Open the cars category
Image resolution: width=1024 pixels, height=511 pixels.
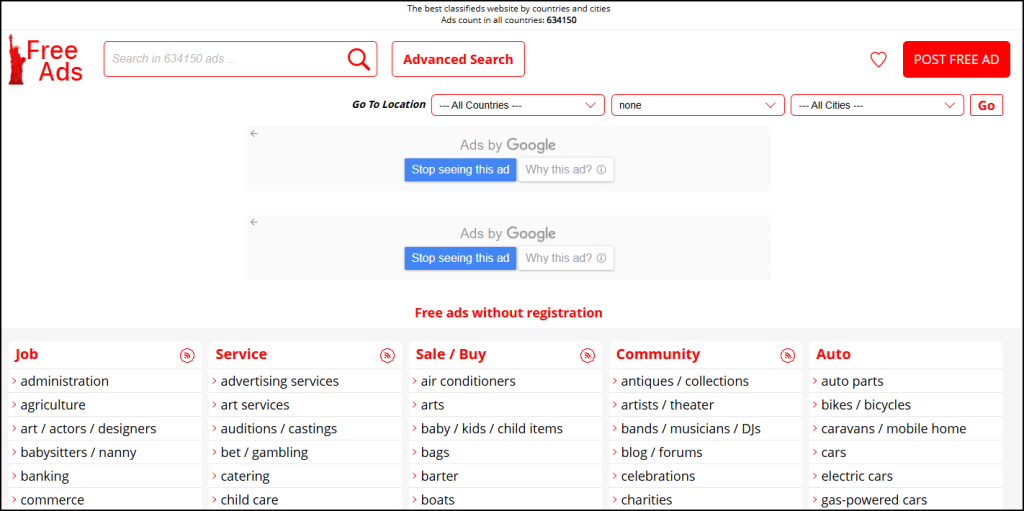tap(833, 452)
